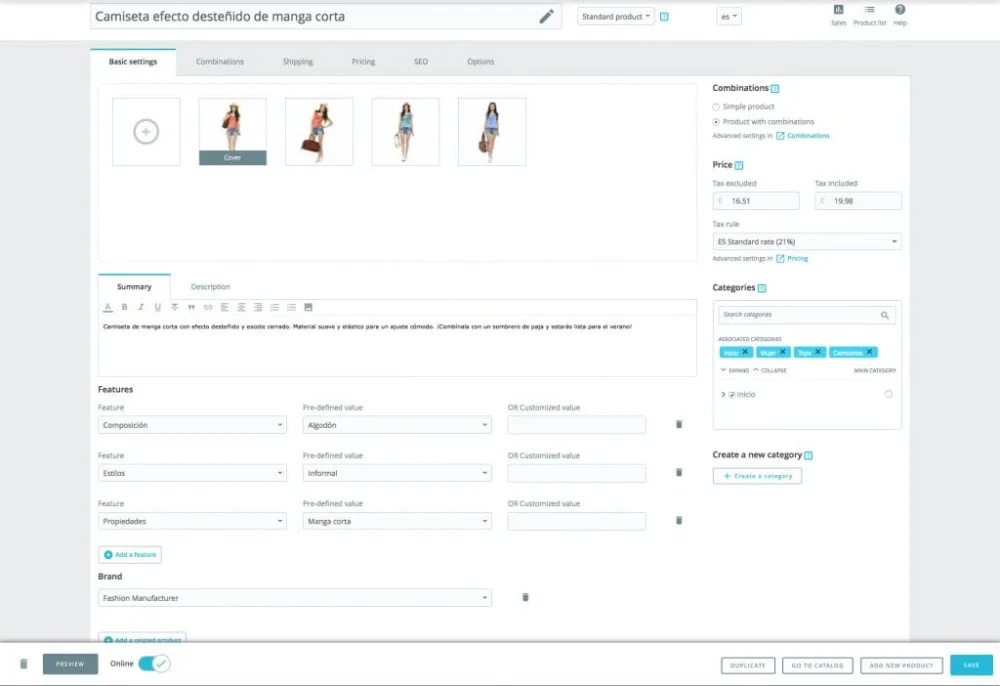
Task: Open the Informal pre-defined value dropdown
Action: 397,473
